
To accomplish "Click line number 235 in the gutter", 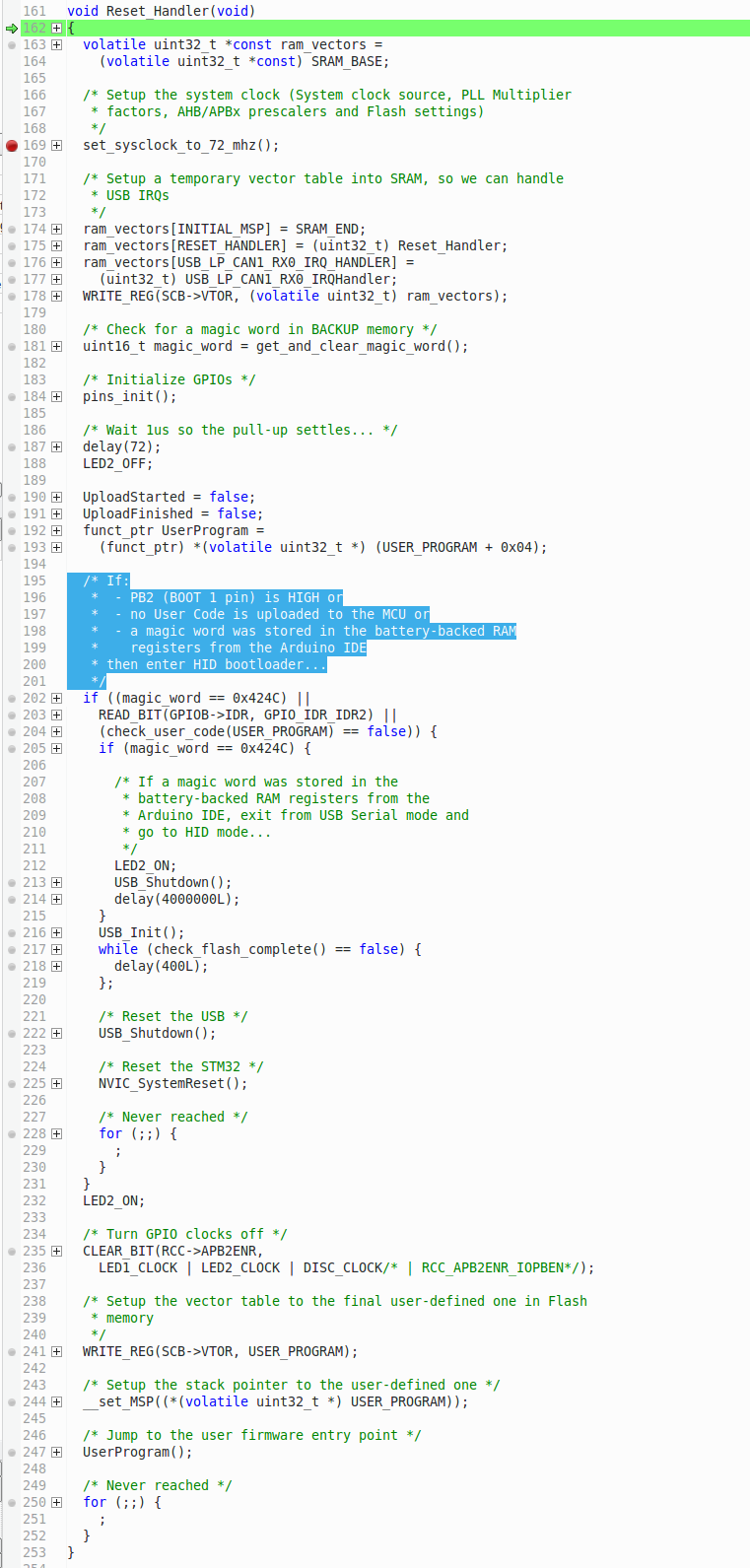I will coord(34,1252).
